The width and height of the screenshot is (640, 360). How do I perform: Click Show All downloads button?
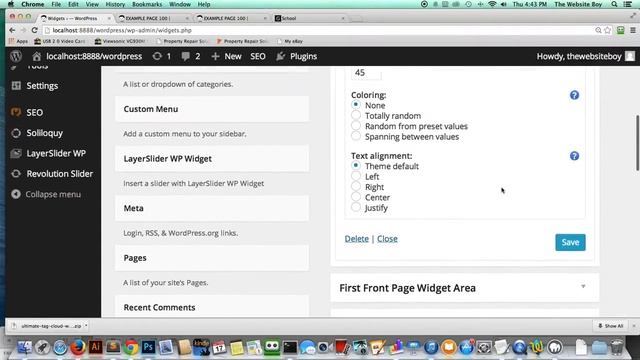(x=611, y=326)
